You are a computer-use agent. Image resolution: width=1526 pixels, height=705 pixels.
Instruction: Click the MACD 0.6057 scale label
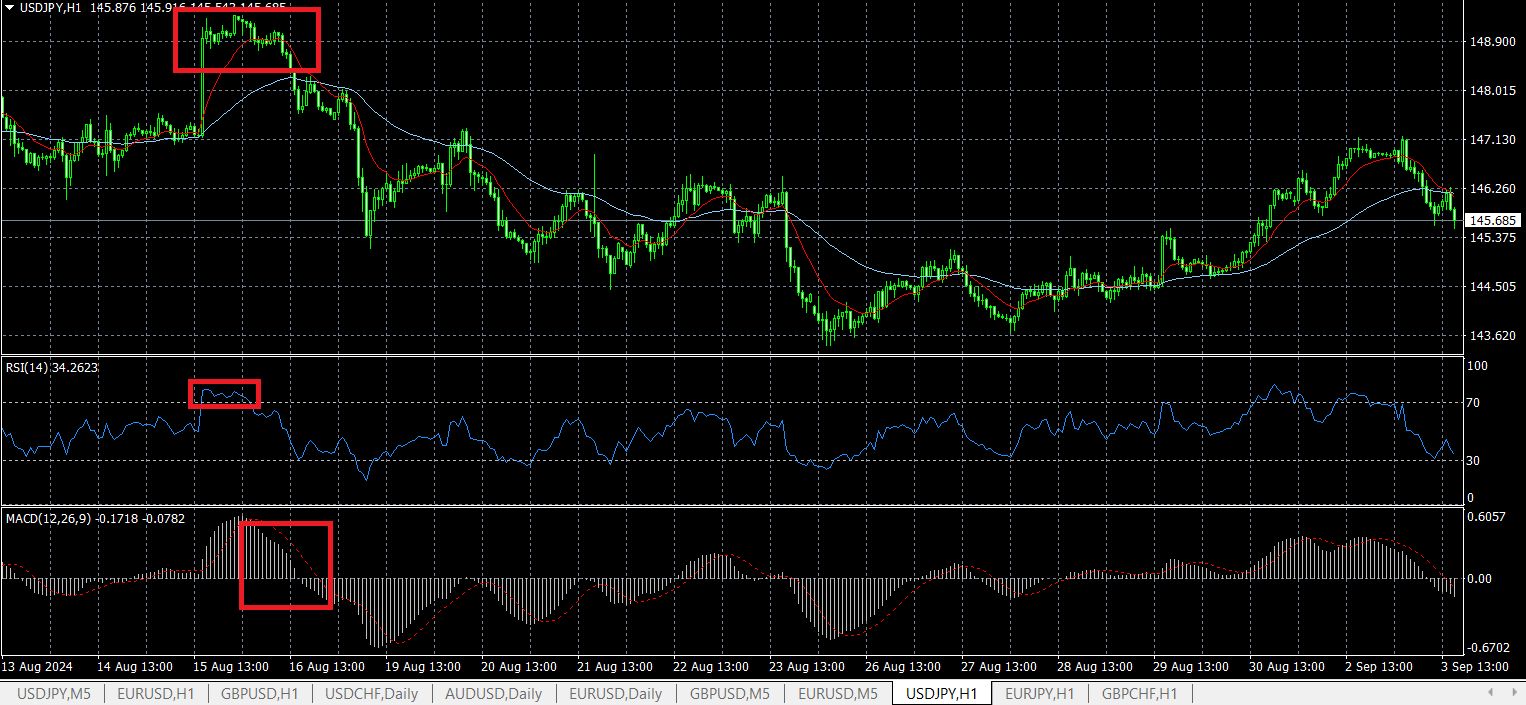coord(1486,518)
